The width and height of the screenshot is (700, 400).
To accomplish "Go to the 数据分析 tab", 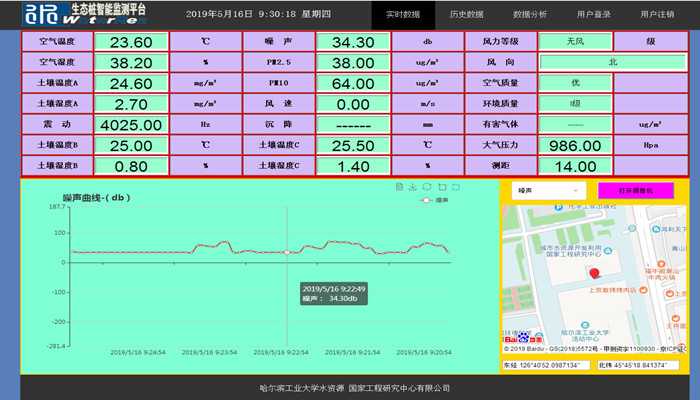I will click(x=530, y=15).
